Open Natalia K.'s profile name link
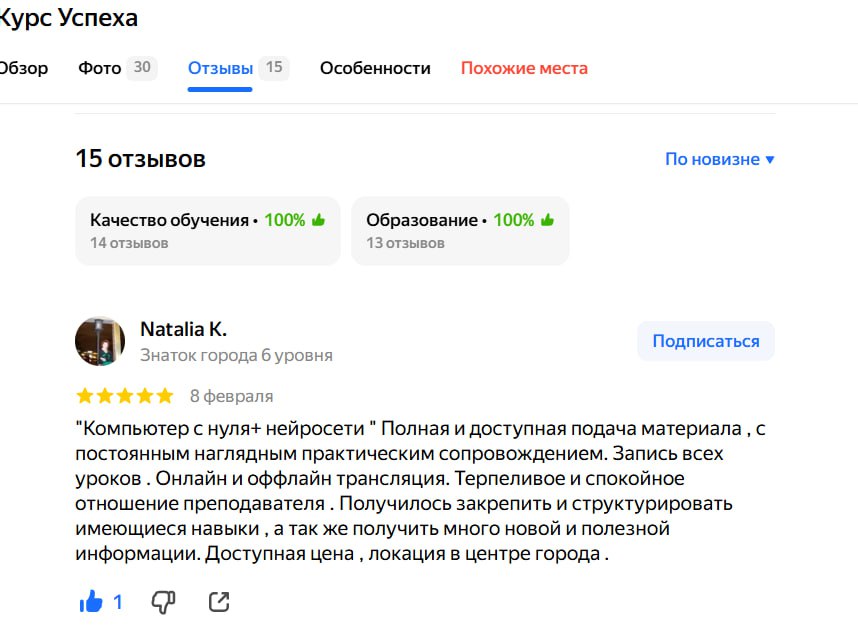 186,327
